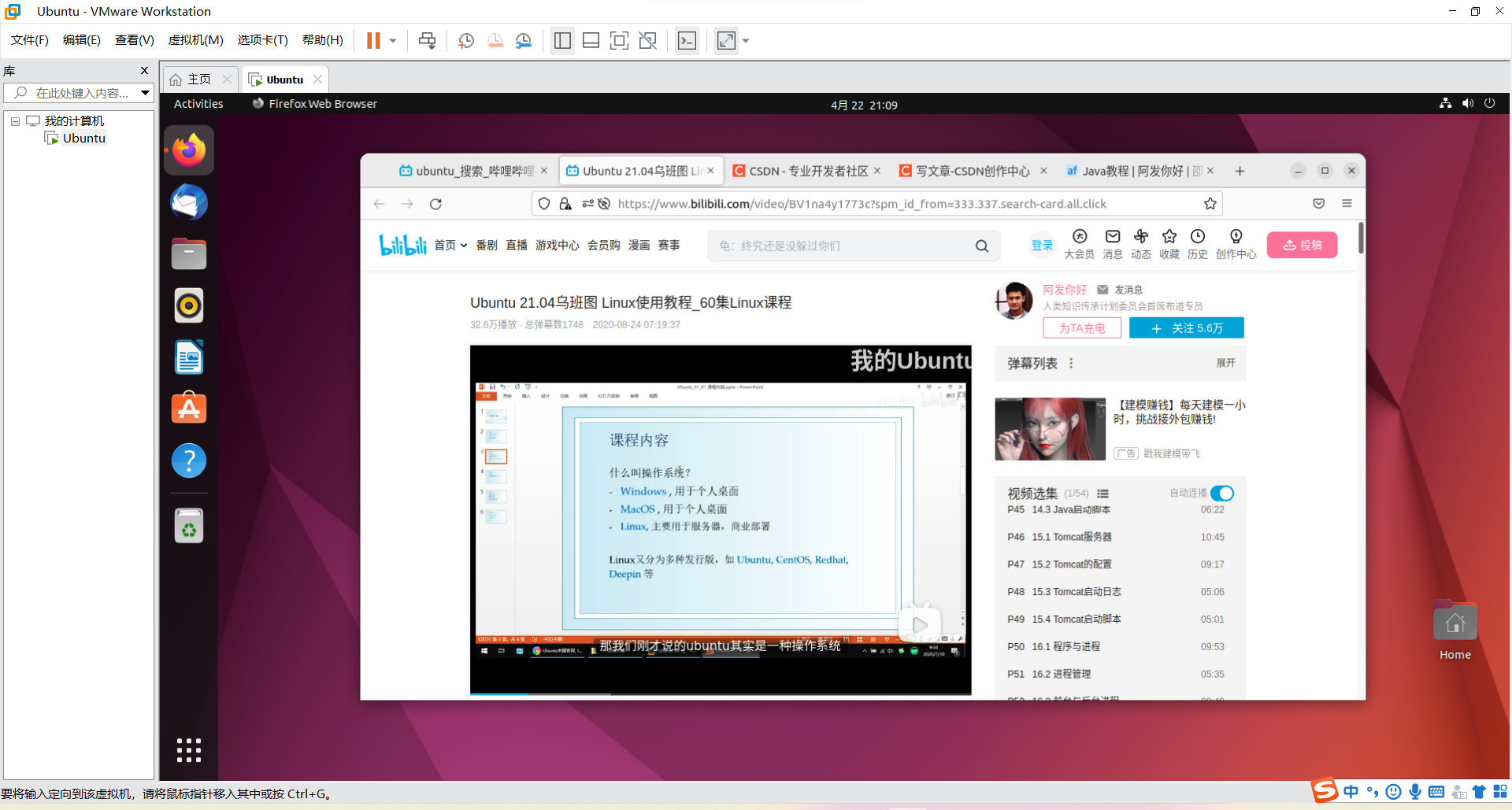Open the 选项卡(T) menu

[x=263, y=40]
